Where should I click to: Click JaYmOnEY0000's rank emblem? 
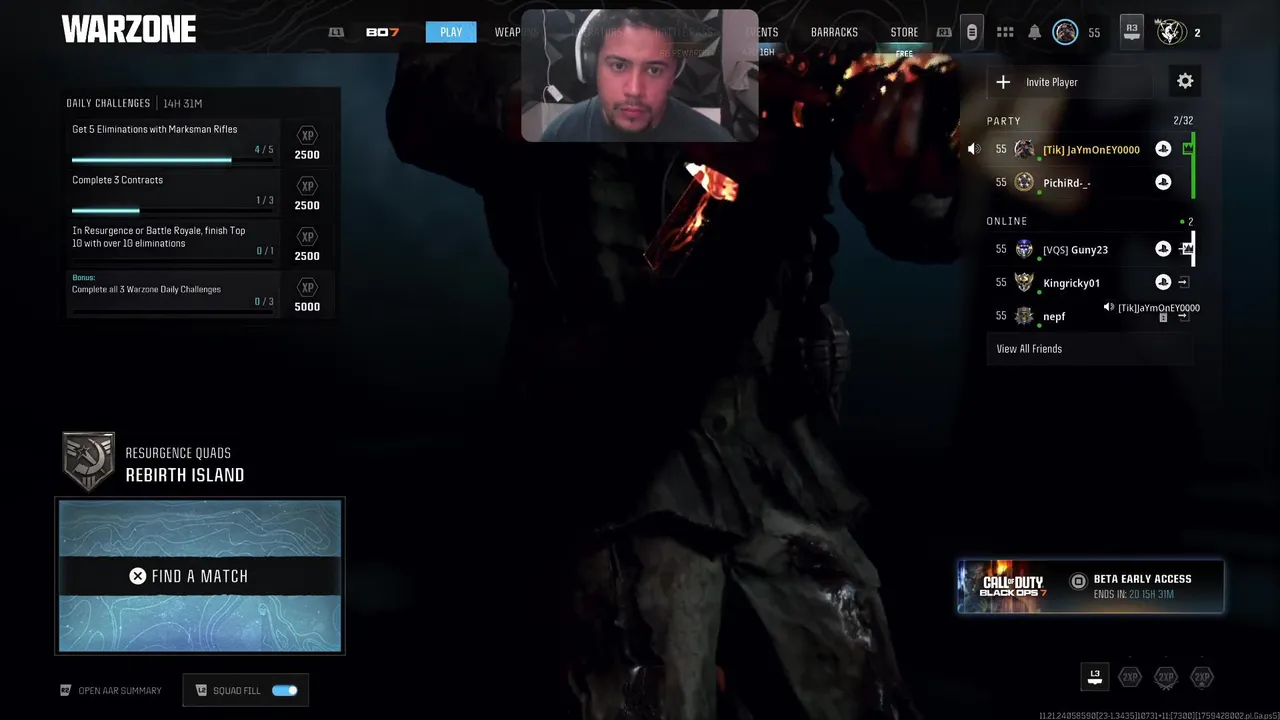(x=1024, y=149)
